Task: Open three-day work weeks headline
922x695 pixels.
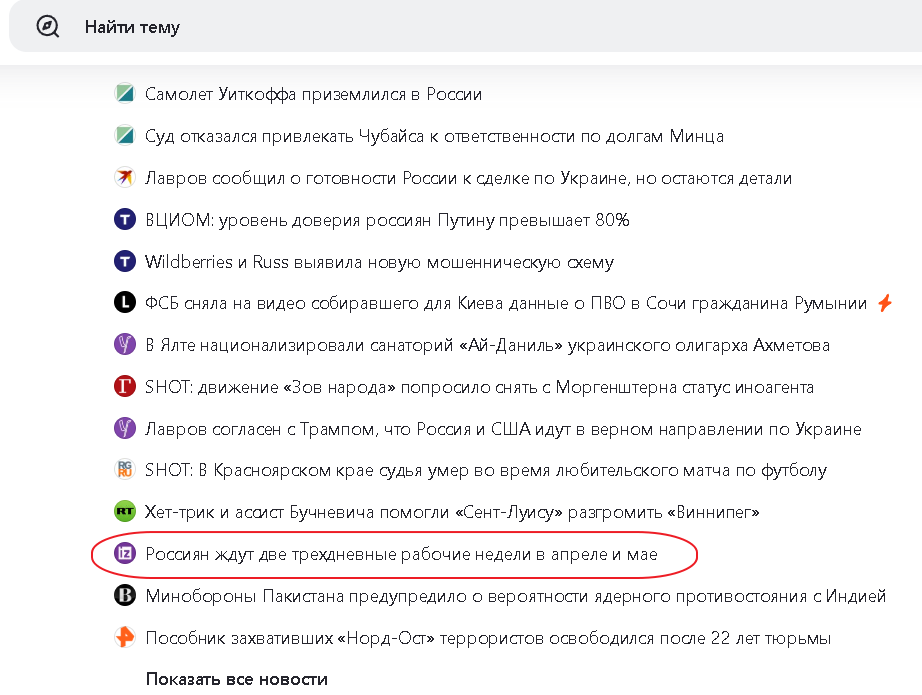Action: [401, 554]
